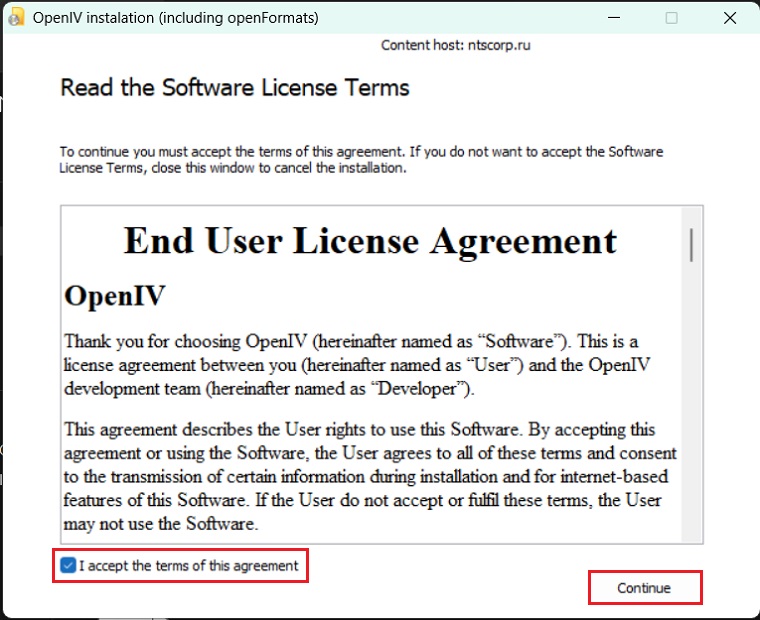
Task: Click the 'OpenIV' heading in the license
Action: pos(115,296)
